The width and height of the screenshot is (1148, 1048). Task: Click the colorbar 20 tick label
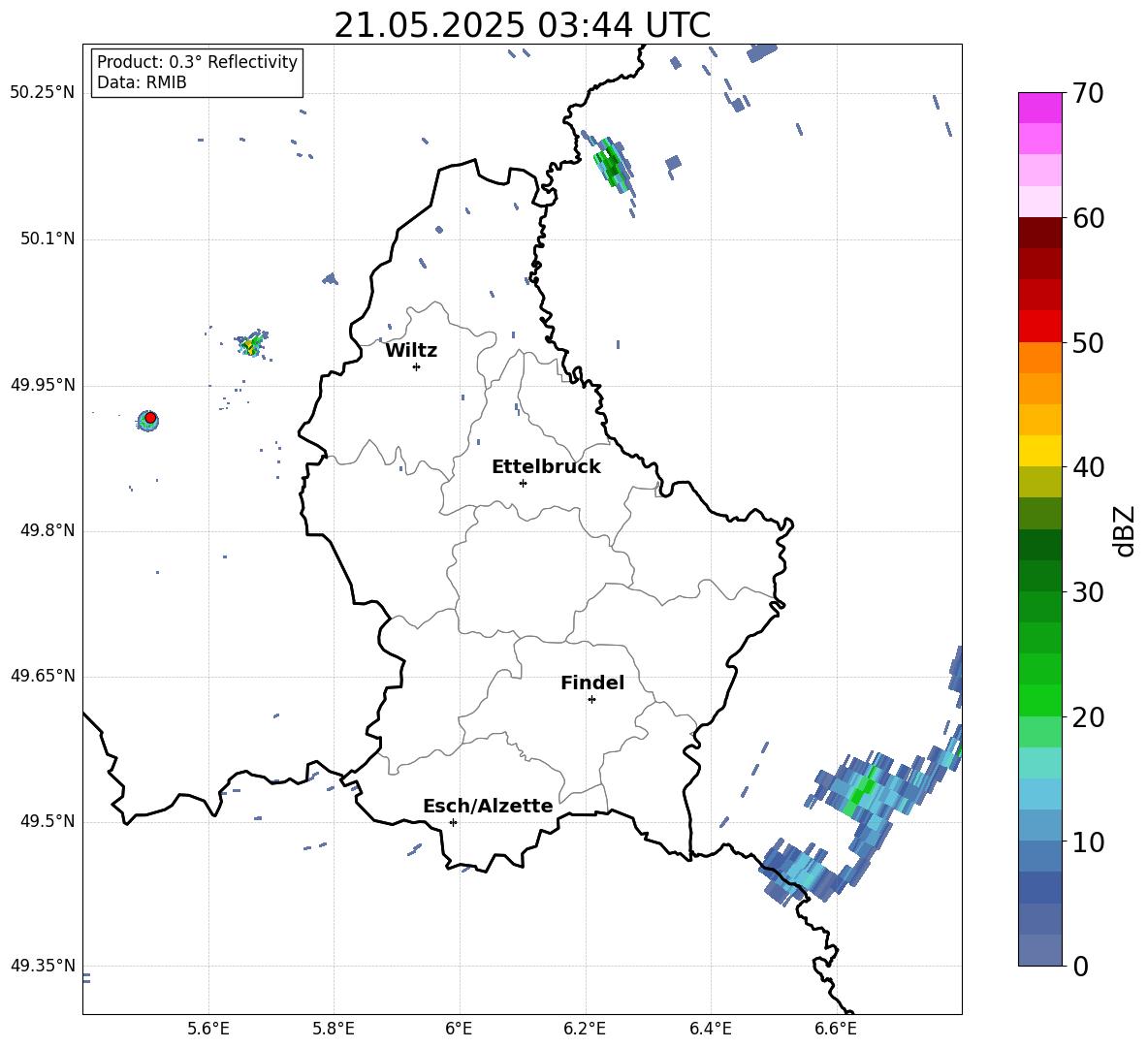1088,717
